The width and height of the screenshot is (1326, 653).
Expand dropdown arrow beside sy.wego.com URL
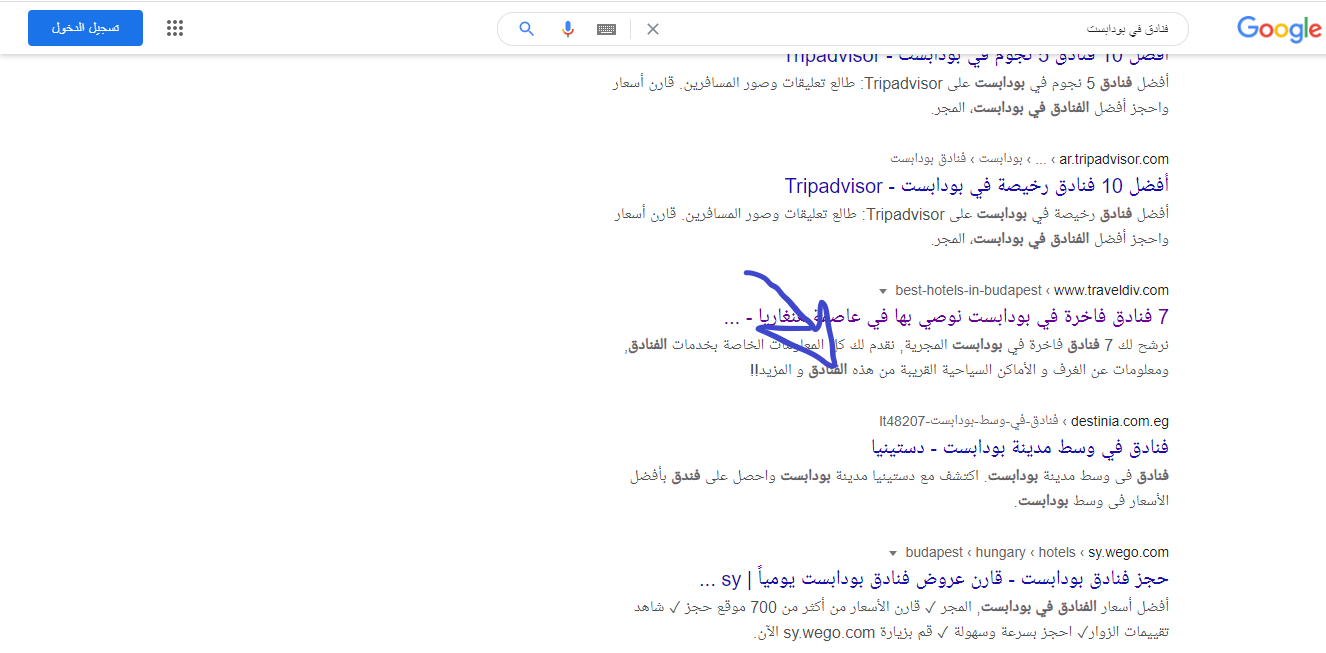tap(892, 553)
